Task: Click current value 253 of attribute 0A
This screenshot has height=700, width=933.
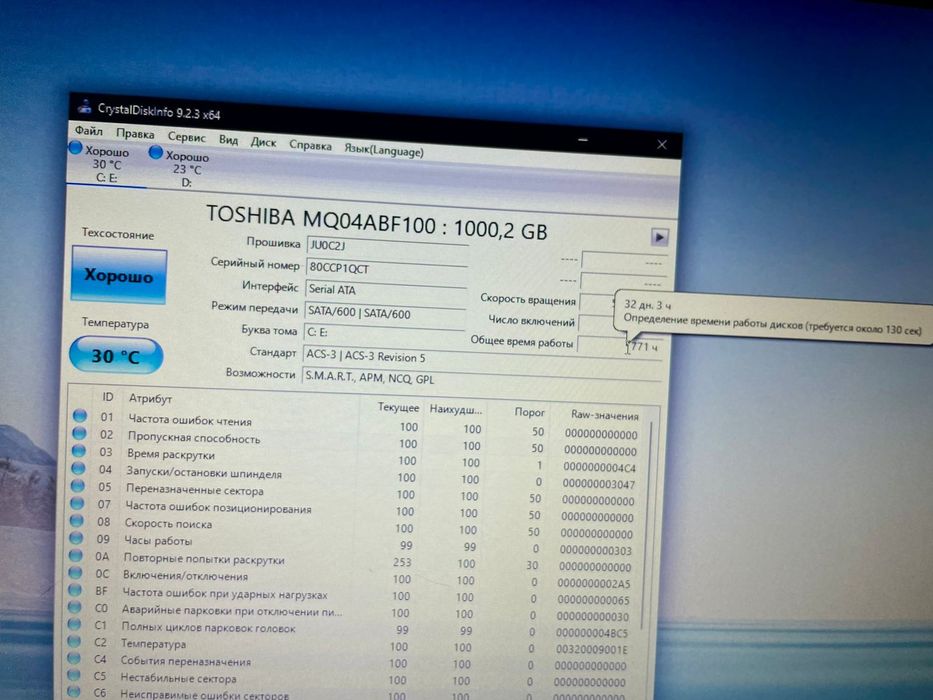Action: point(402,562)
